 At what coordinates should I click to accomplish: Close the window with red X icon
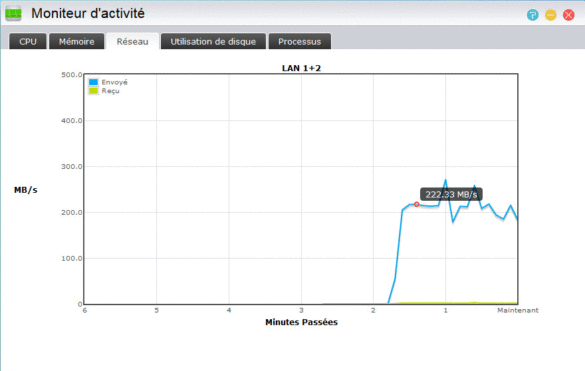pos(569,15)
